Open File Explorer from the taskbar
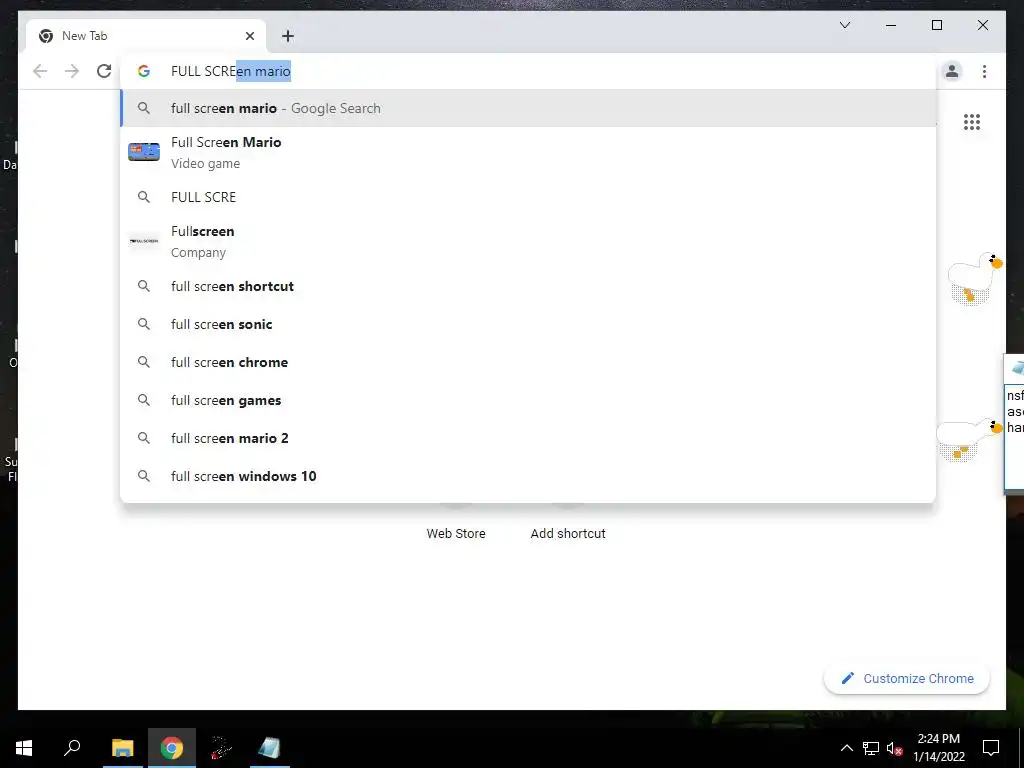This screenshot has width=1024, height=768. tap(122, 748)
